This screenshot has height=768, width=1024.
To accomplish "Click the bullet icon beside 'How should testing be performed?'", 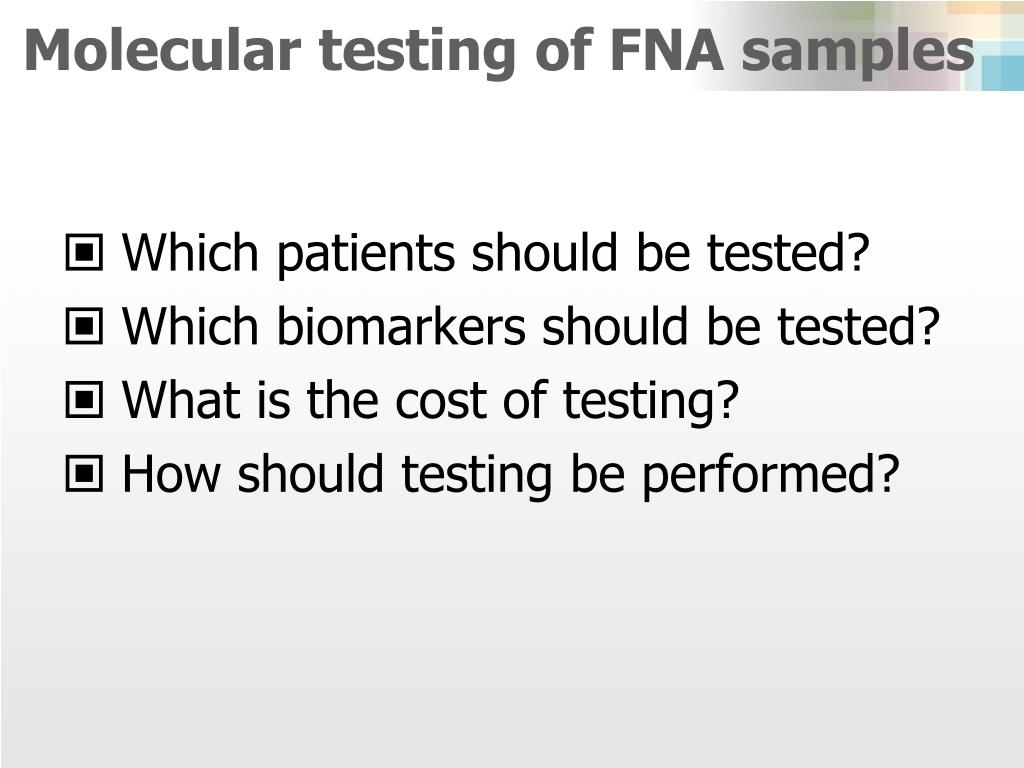I will (x=84, y=473).
